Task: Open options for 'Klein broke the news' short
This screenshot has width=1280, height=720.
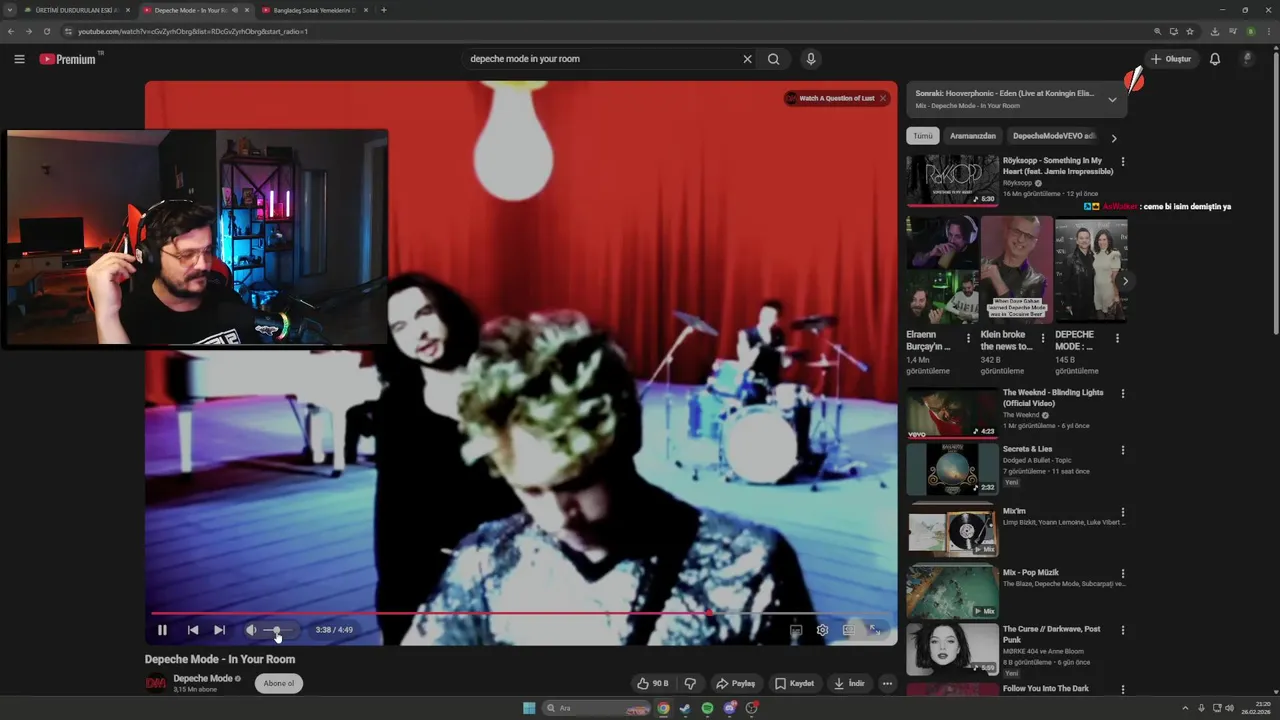Action: pos(1043,338)
